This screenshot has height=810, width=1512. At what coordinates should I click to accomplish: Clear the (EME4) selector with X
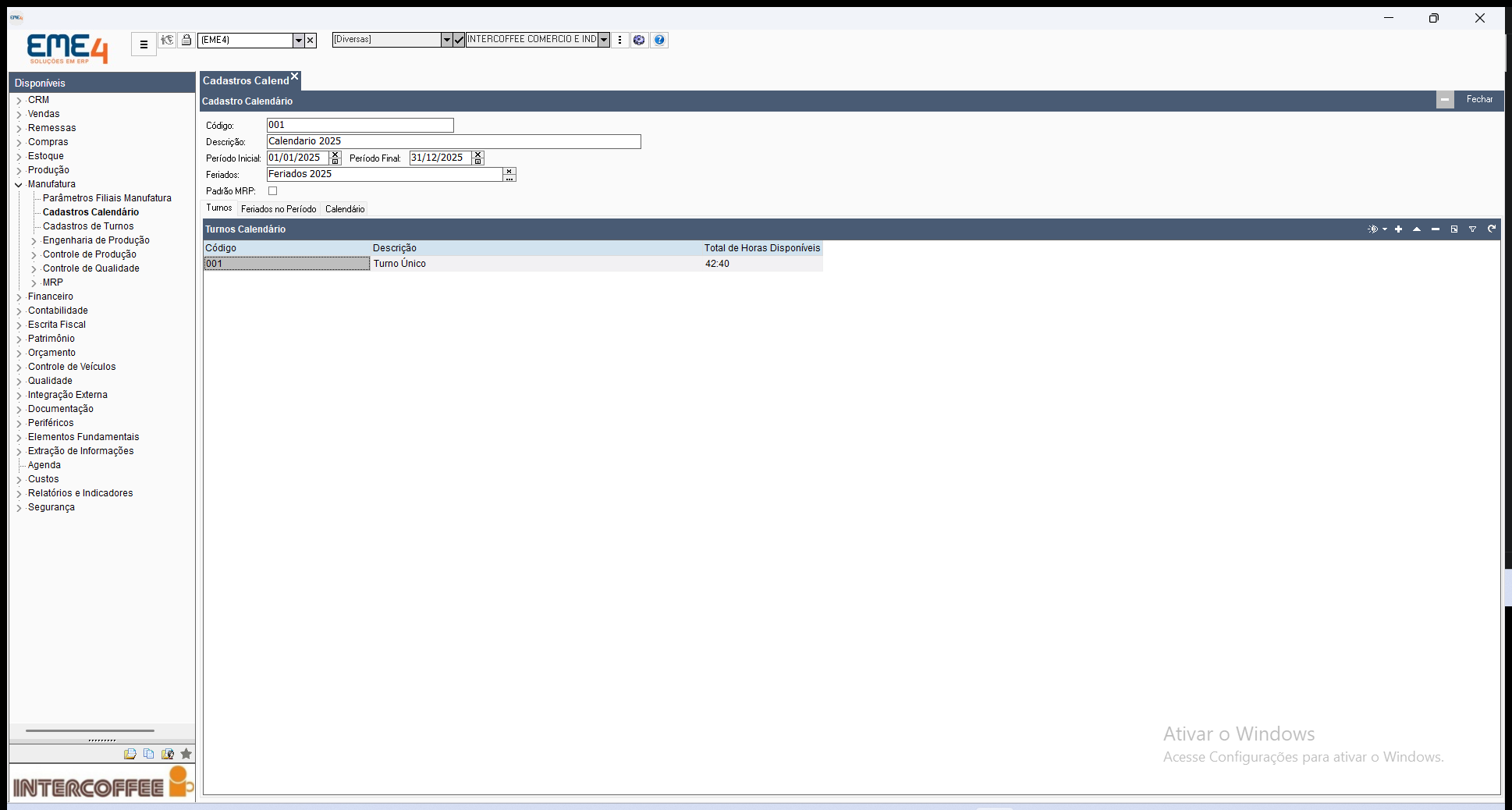point(311,40)
